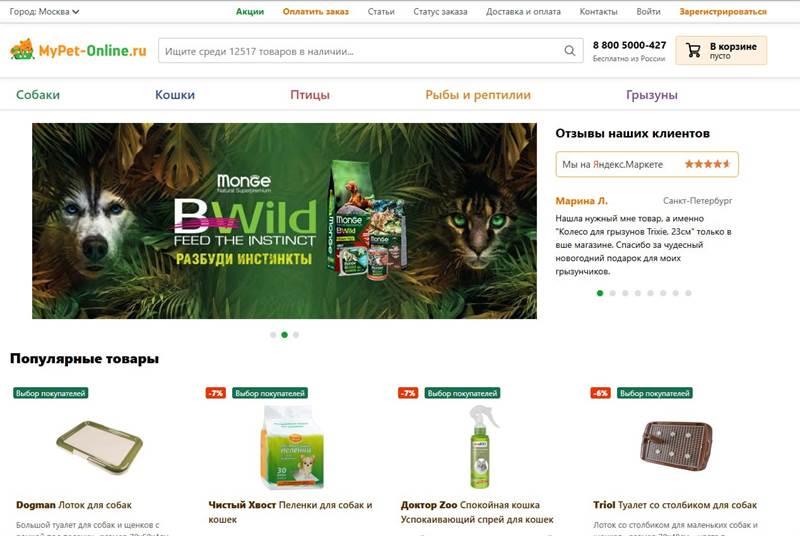Viewport: 800px width, 536px height.
Task: Expand the Город: Москва city selector
Action: pos(44,11)
